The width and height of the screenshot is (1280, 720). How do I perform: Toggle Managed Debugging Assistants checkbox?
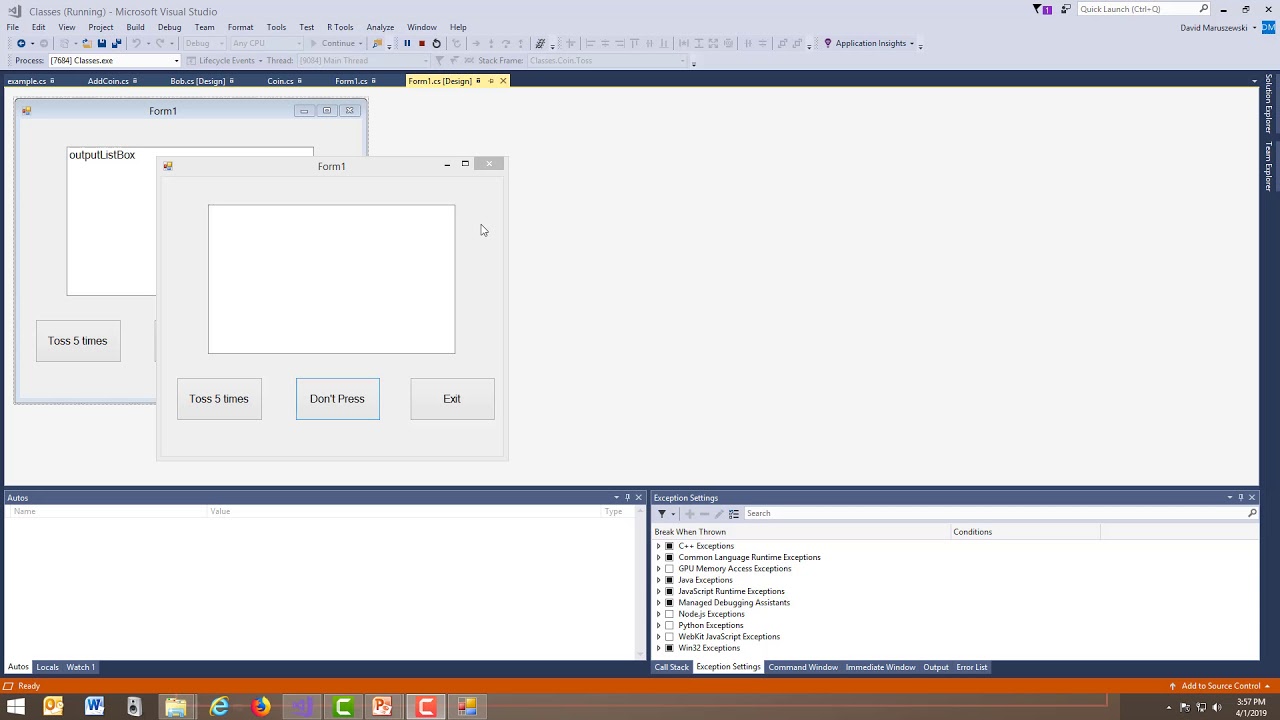click(670, 603)
